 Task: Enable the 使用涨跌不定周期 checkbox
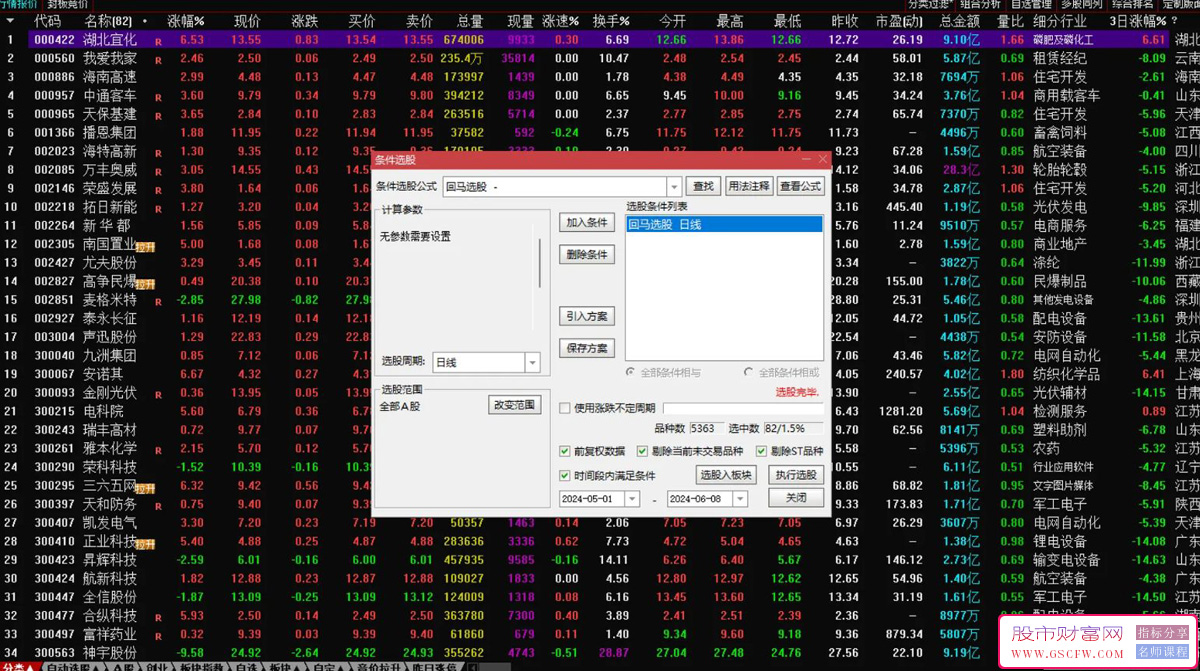[x=565, y=408]
